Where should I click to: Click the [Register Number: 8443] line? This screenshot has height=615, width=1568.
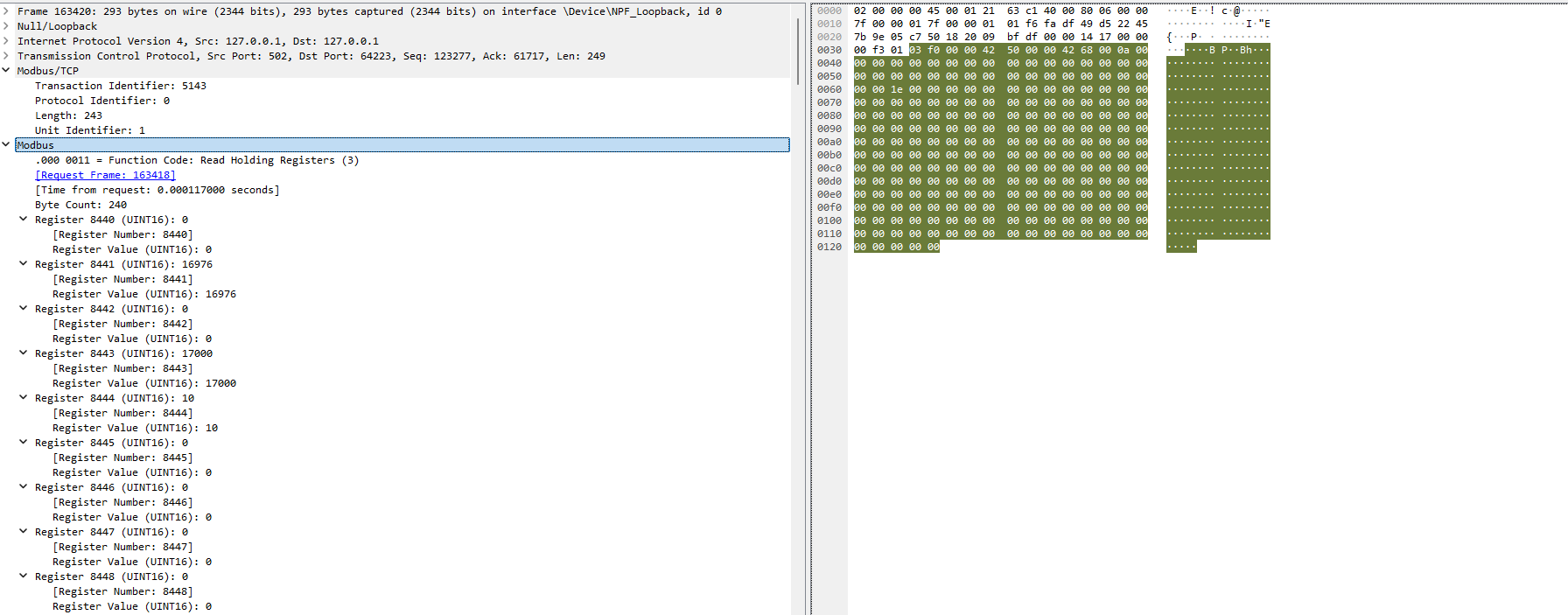[x=122, y=368]
